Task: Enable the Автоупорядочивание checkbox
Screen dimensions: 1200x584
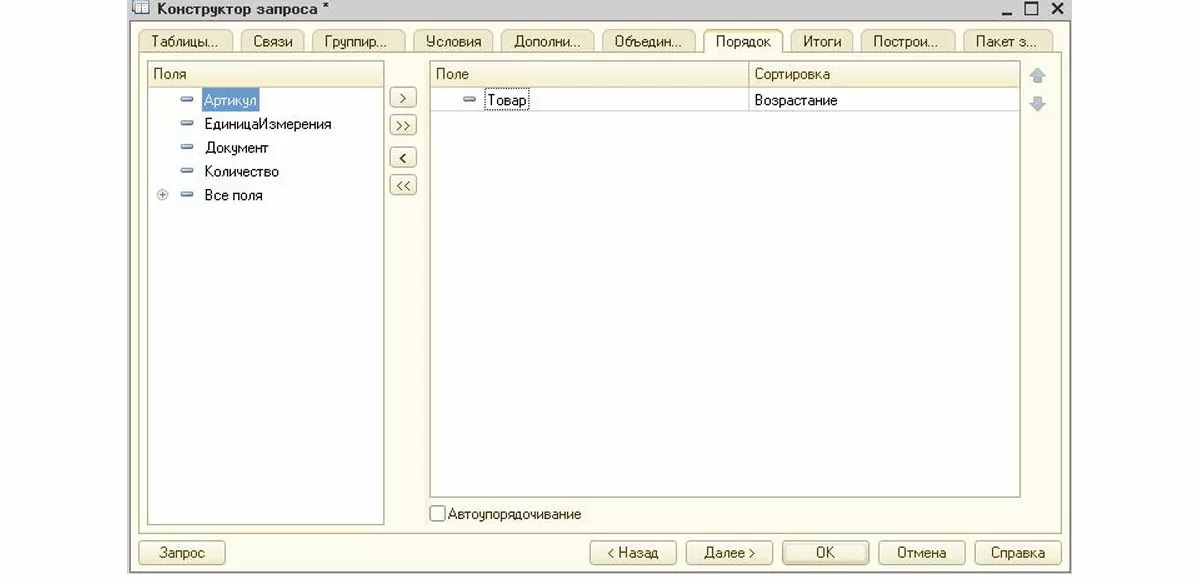Action: [437, 514]
